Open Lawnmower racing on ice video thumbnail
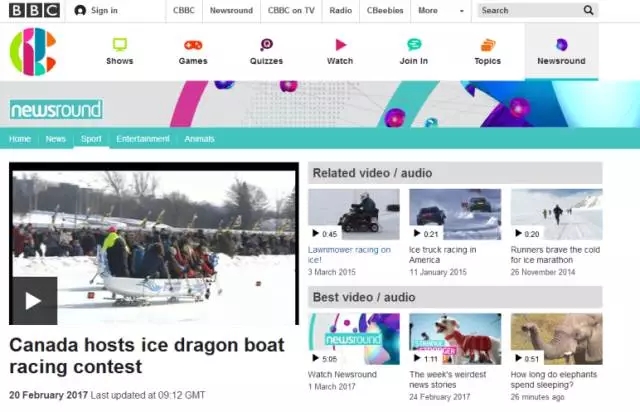640x412 pixels. [353, 214]
